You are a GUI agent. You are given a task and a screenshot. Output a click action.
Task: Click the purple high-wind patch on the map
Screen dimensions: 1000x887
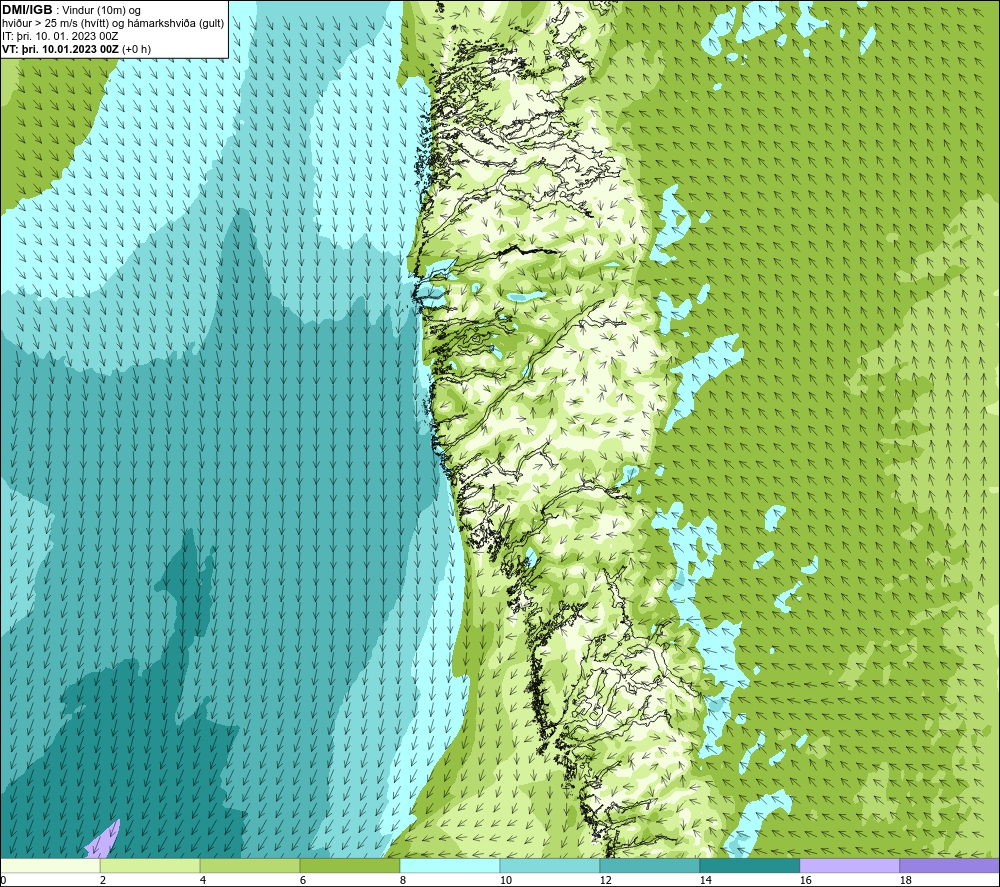point(103,840)
